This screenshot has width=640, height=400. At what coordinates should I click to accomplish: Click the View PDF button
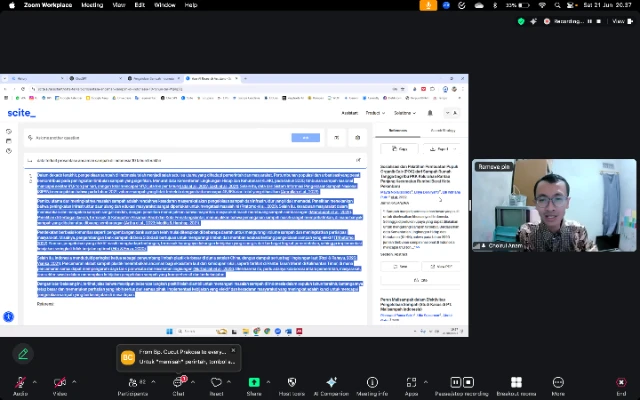point(441,267)
